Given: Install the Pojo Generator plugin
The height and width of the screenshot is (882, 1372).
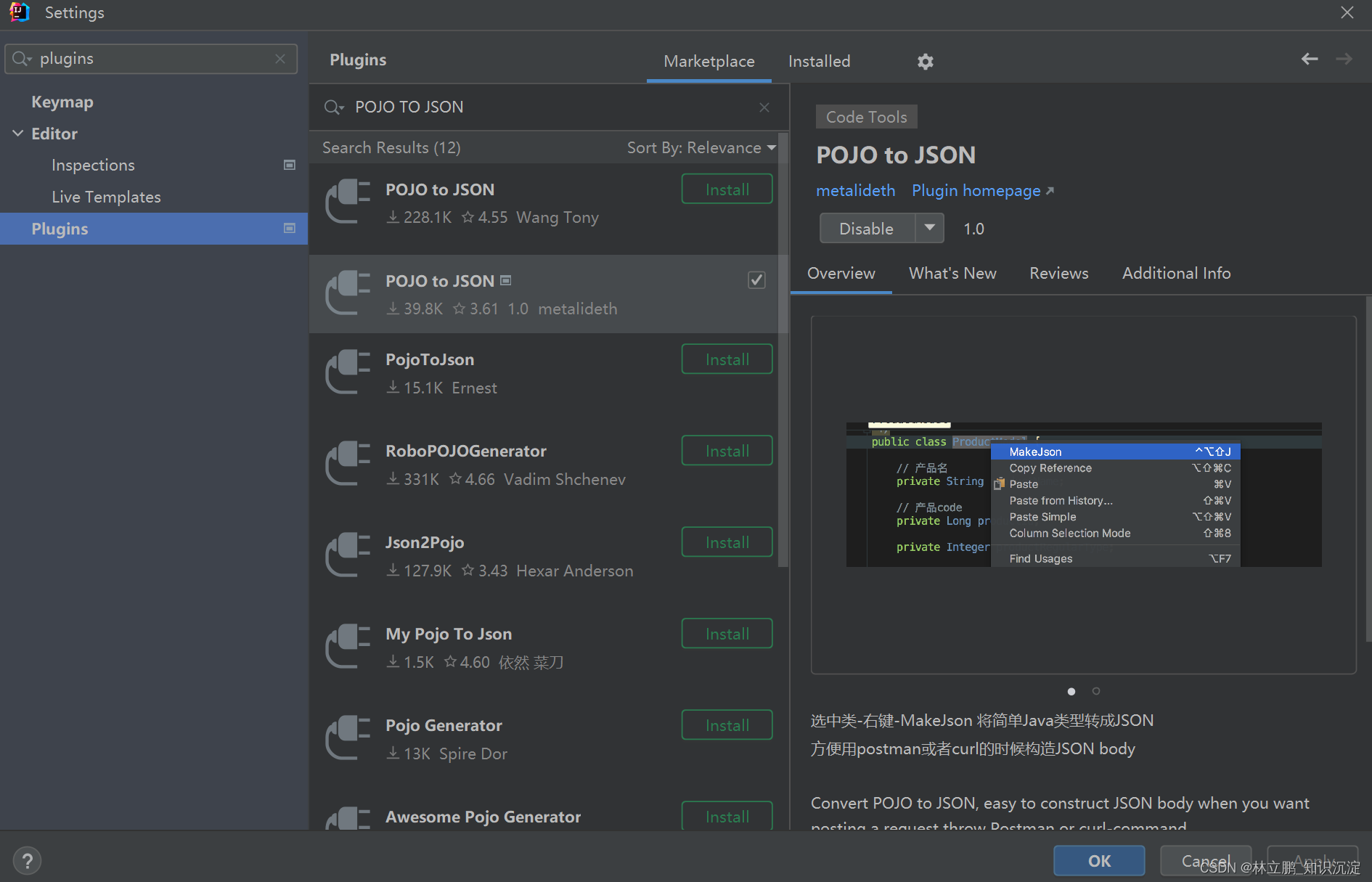Looking at the screenshot, I should (727, 725).
